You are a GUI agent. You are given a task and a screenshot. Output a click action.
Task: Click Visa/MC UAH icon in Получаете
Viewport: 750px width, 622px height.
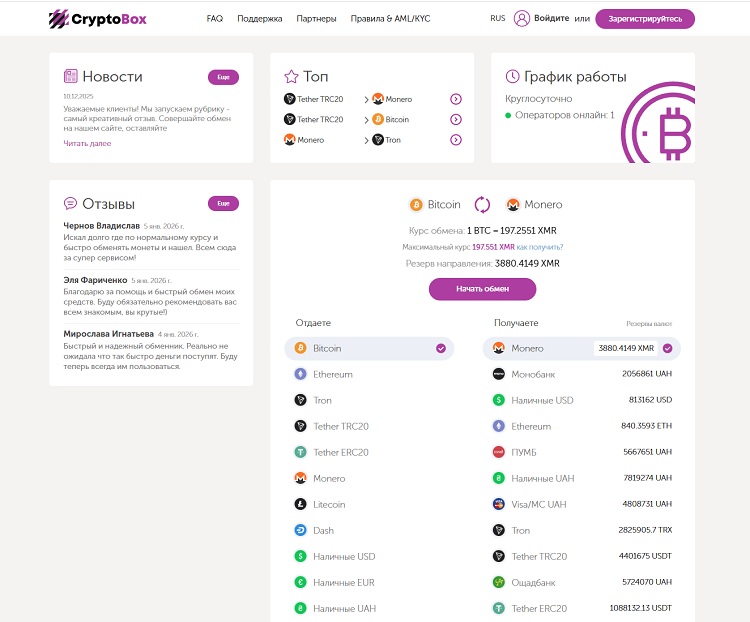499,504
